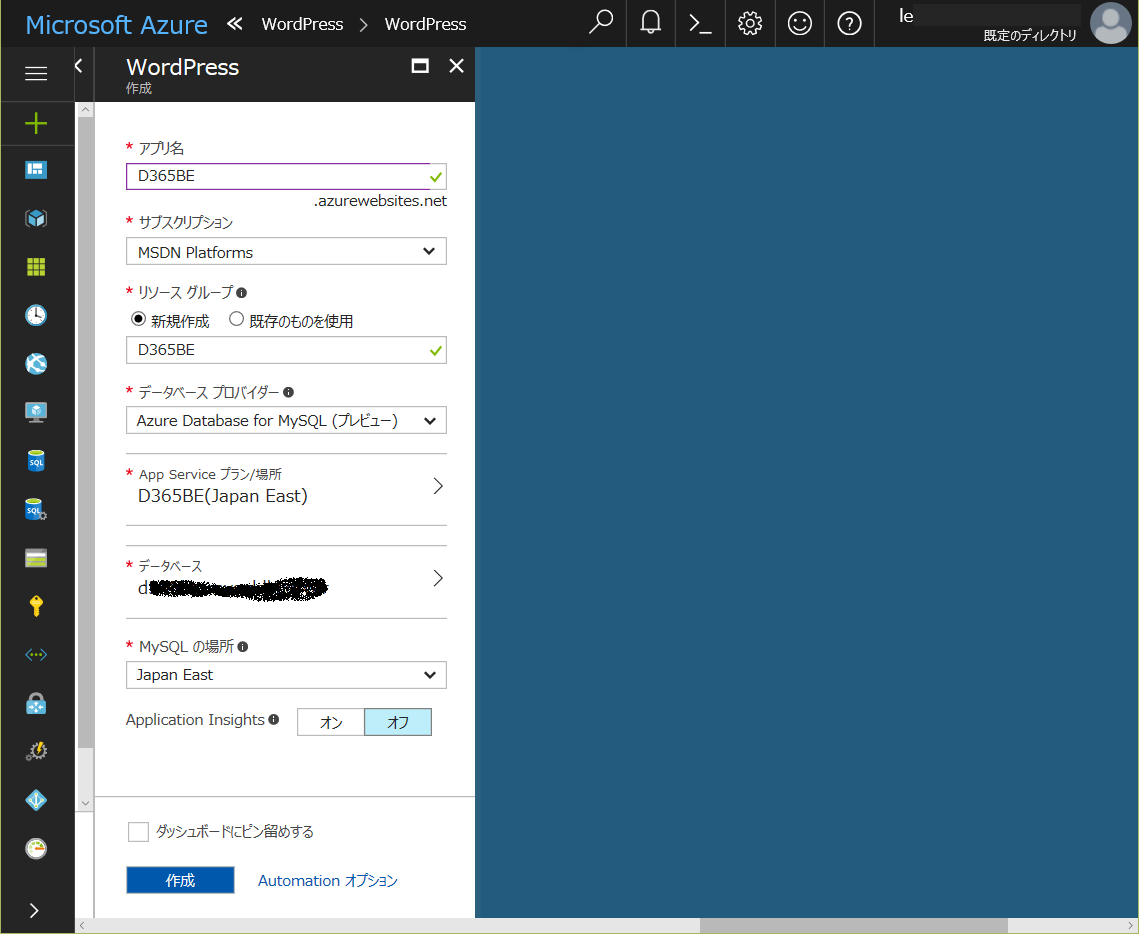The width and height of the screenshot is (1139, 934).
Task: Open Virtual machines monitor icon
Action: point(36,412)
